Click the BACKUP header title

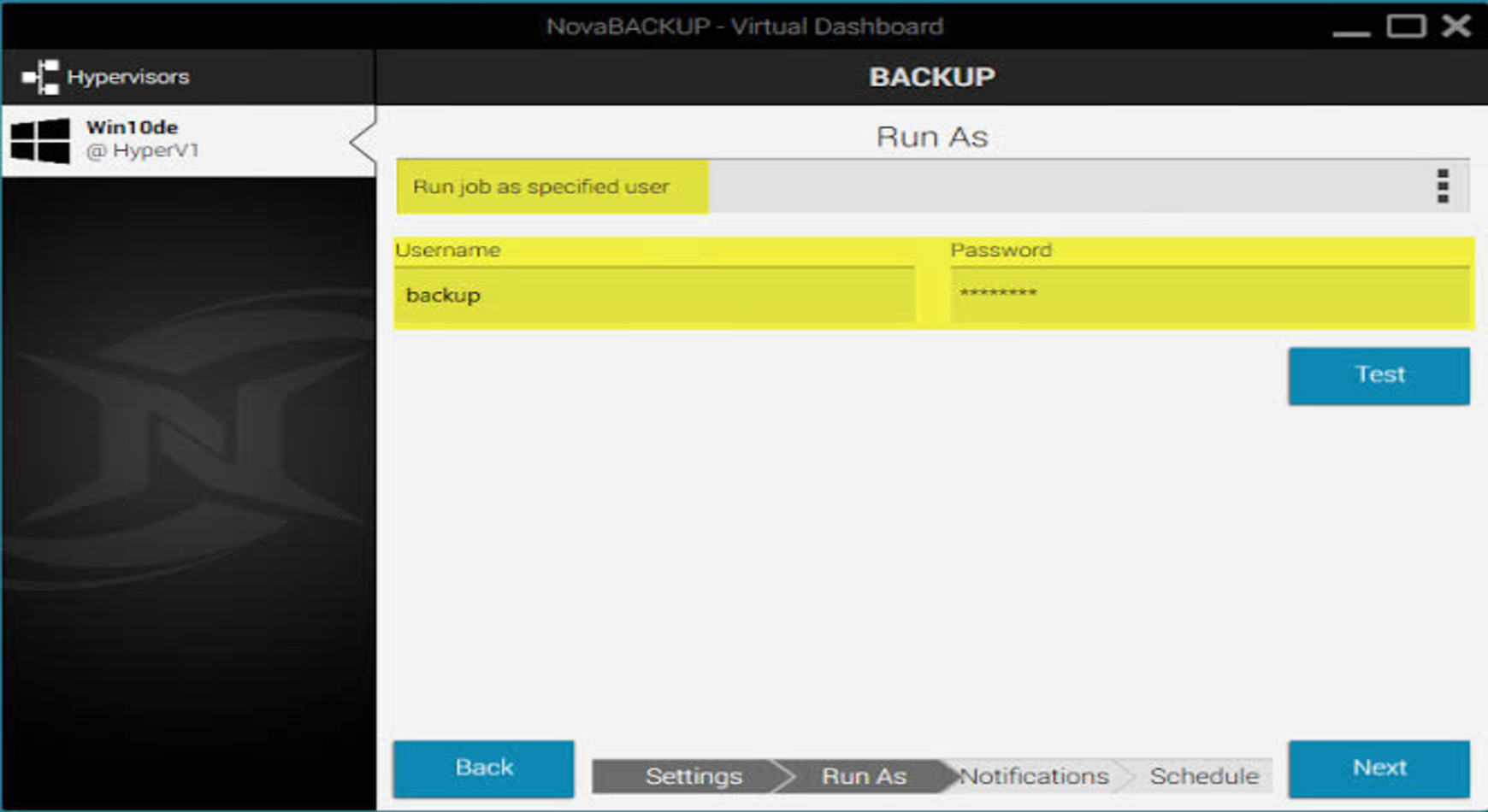pos(932,77)
